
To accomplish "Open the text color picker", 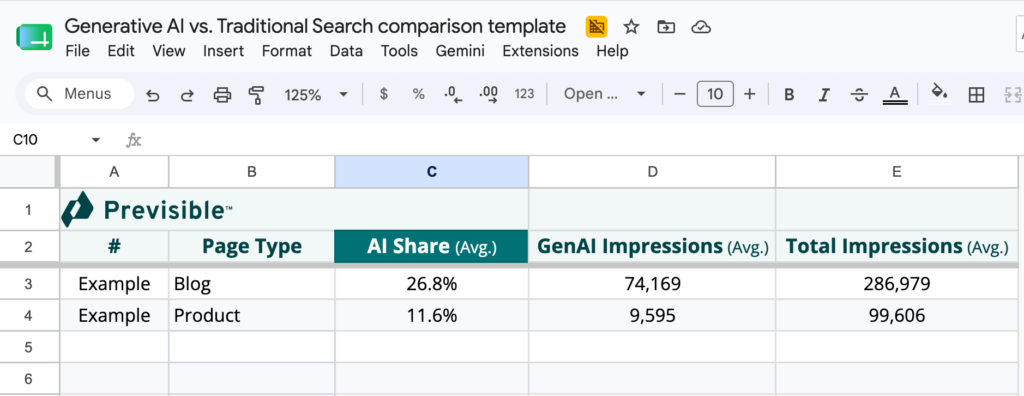I will tap(895, 95).
